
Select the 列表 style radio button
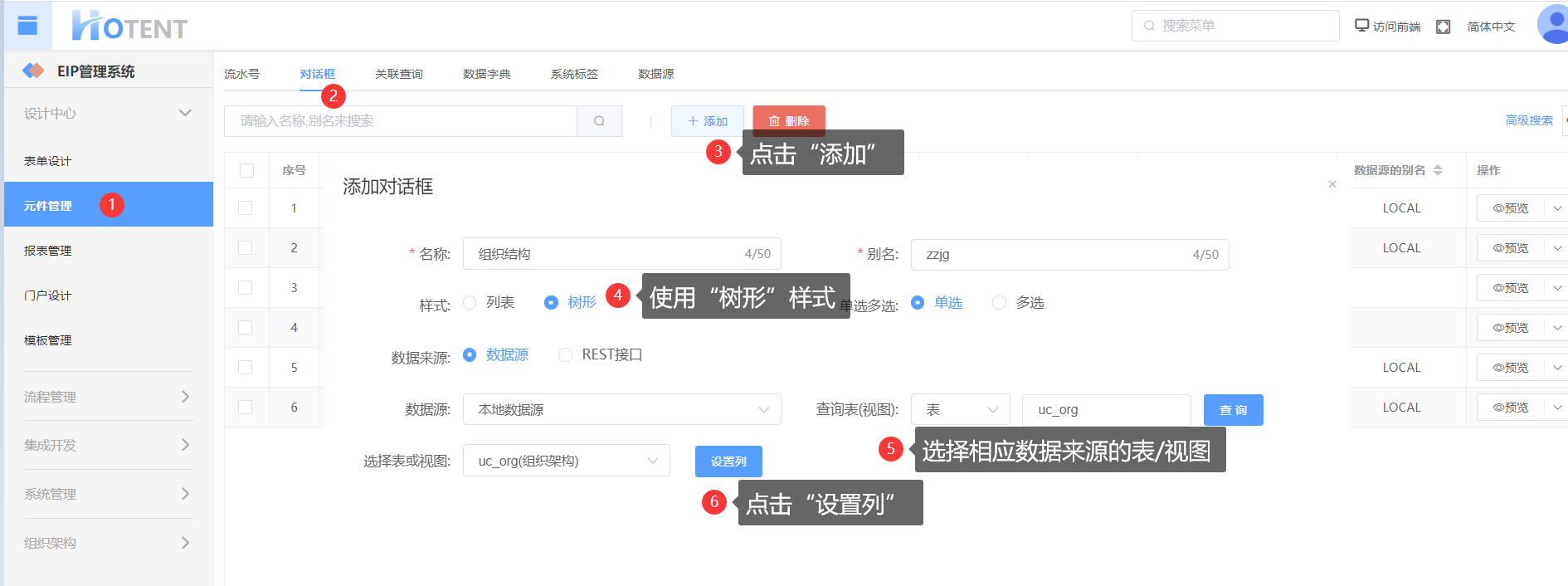[x=470, y=303]
